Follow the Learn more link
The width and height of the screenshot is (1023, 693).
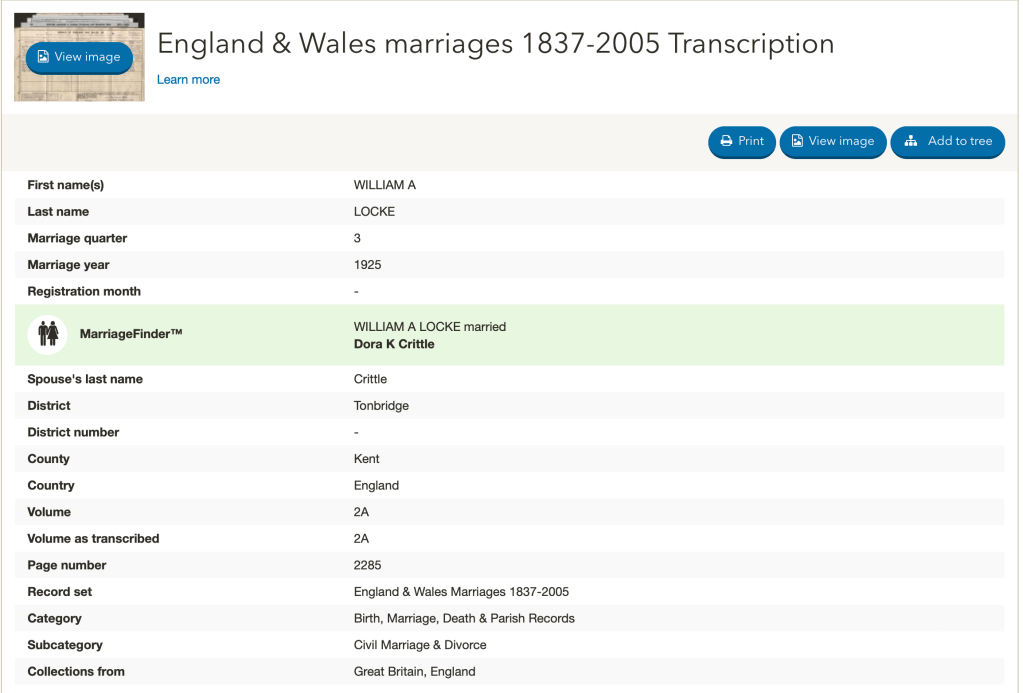click(x=188, y=80)
